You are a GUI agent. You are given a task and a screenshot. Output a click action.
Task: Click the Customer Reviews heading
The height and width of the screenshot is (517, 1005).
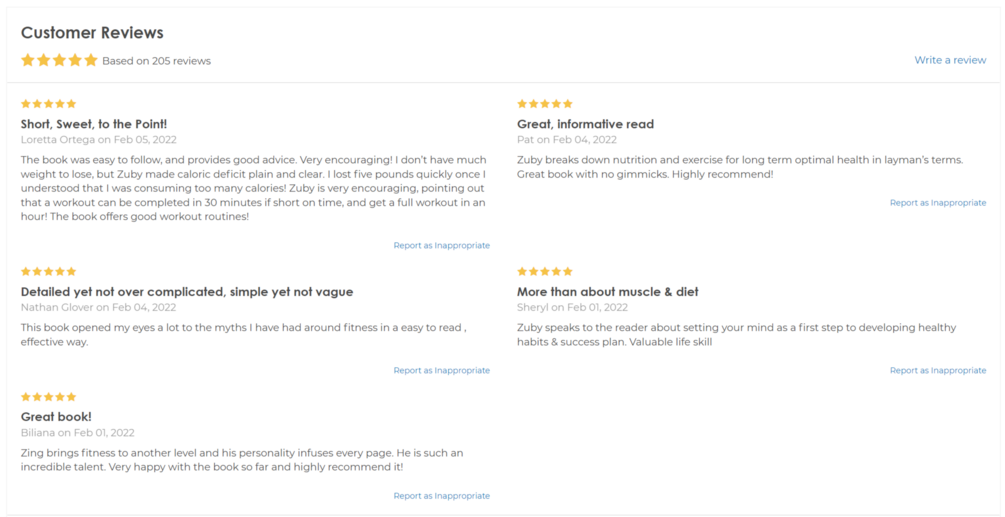point(92,33)
